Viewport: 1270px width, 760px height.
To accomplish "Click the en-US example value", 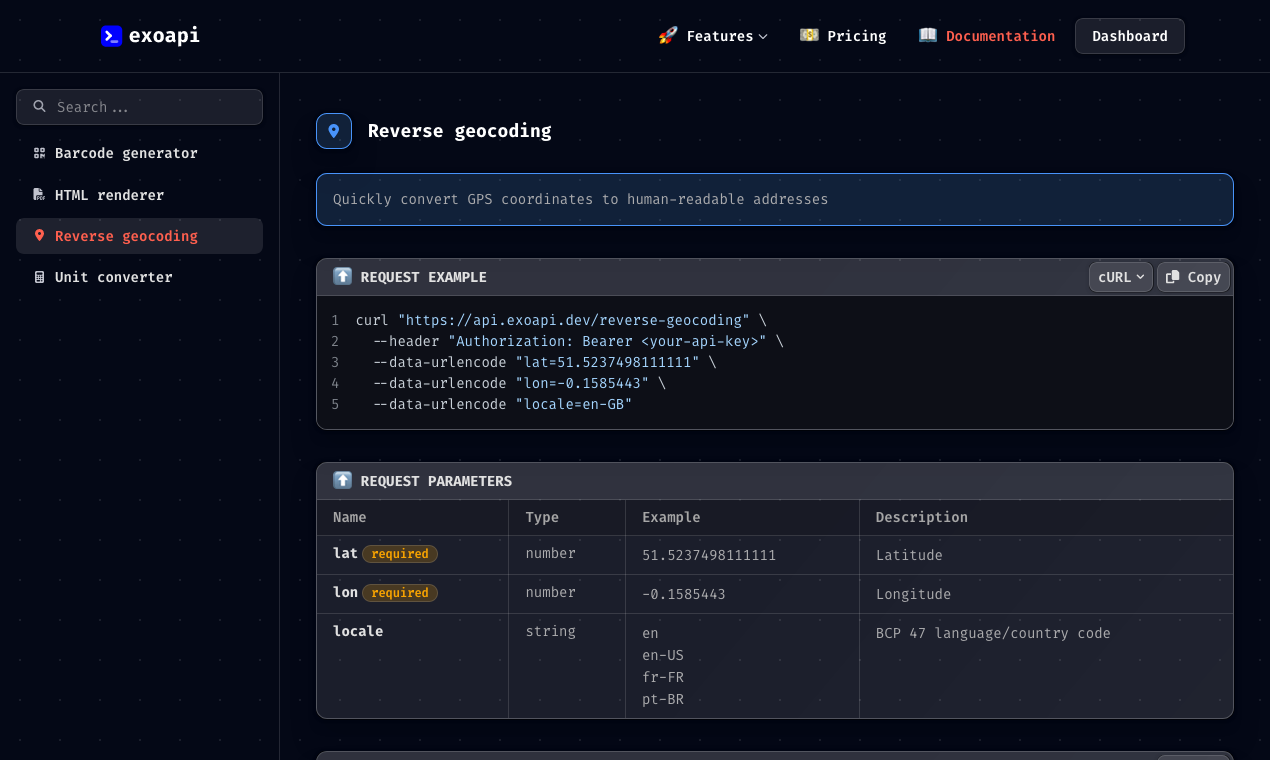I will 663,655.
